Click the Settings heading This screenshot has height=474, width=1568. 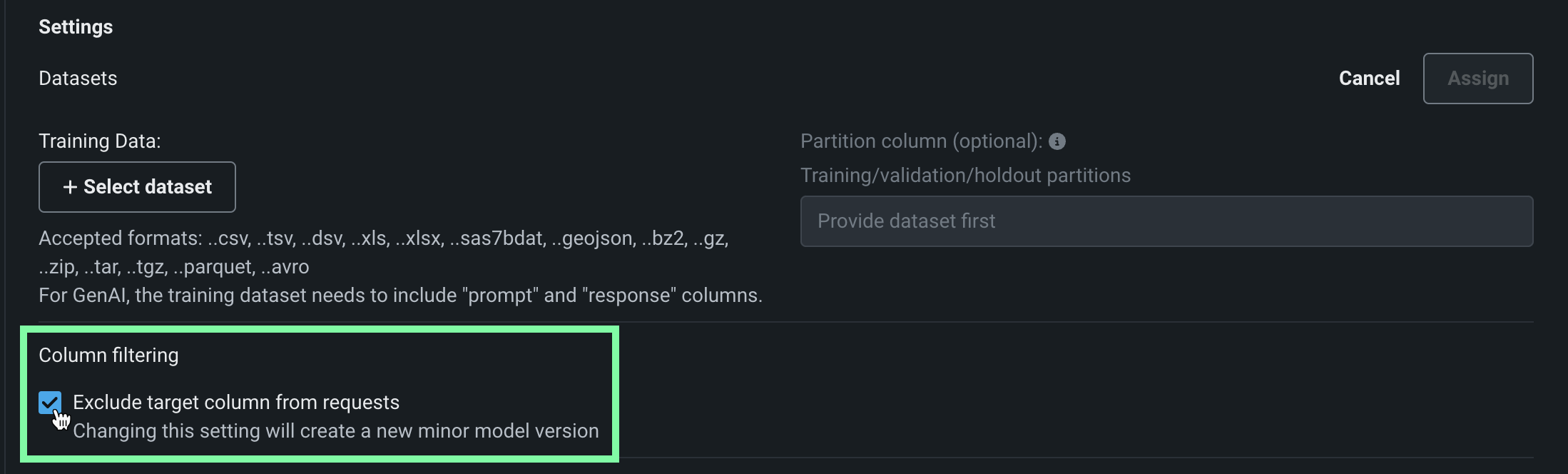[76, 27]
